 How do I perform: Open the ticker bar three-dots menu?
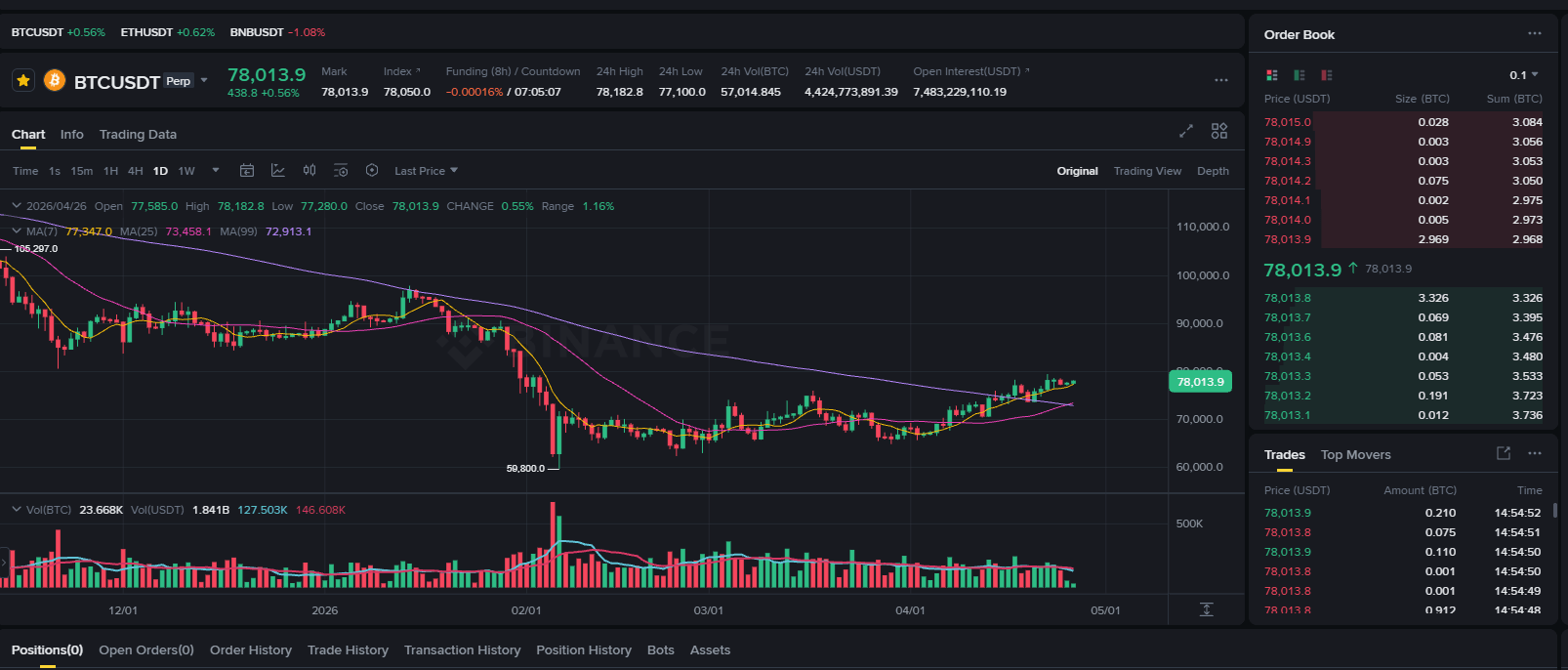(x=1220, y=80)
